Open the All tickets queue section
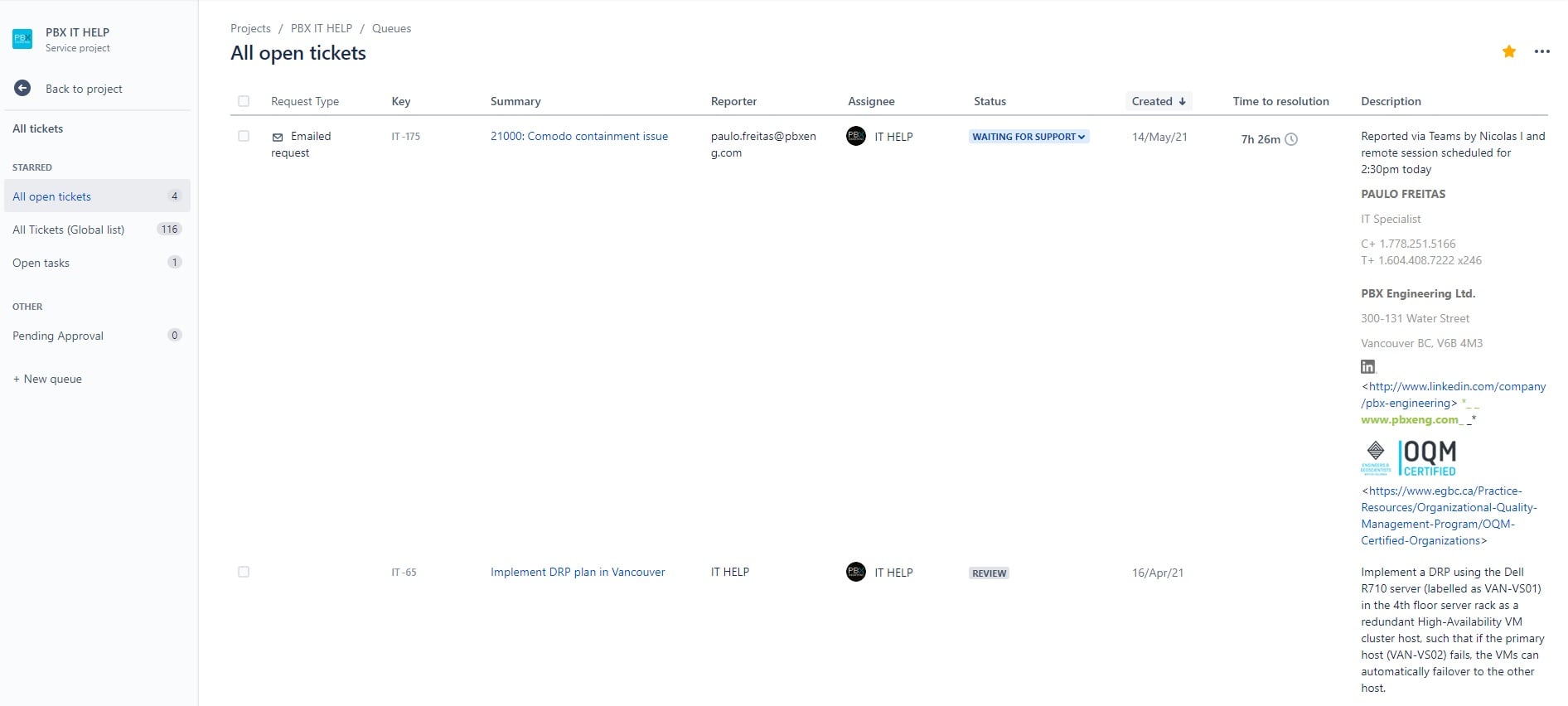Viewport: 1568px width, 706px height. [38, 128]
